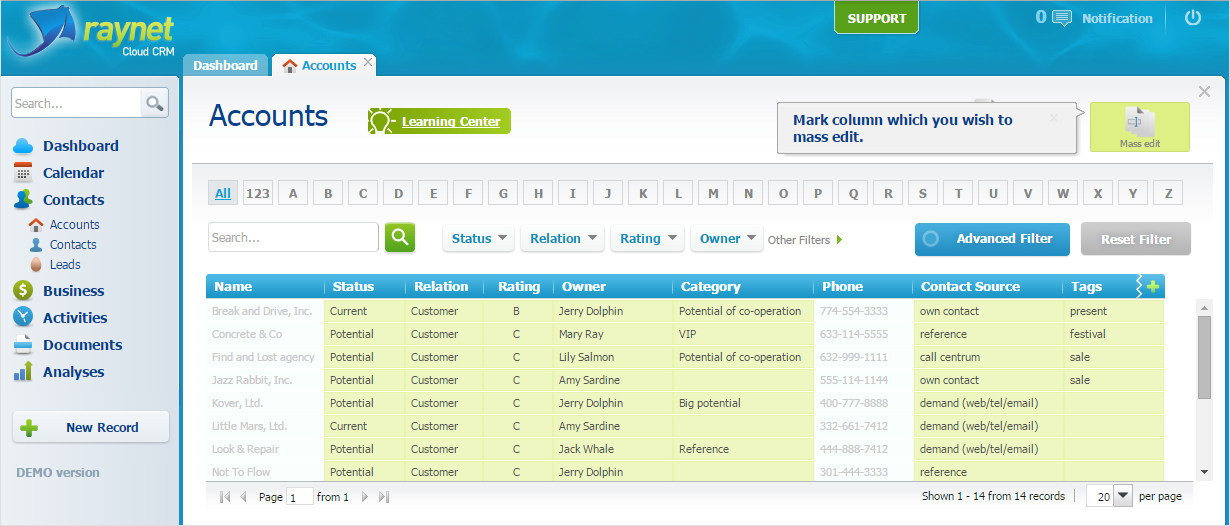The height and width of the screenshot is (526, 1230).
Task: Click the table vertical scrollbar thumb
Action: coord(1204,356)
